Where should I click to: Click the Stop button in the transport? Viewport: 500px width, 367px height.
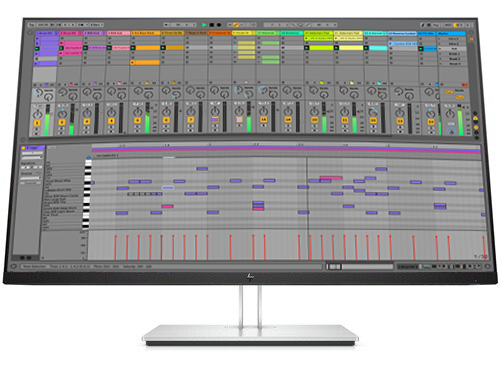click(x=212, y=25)
